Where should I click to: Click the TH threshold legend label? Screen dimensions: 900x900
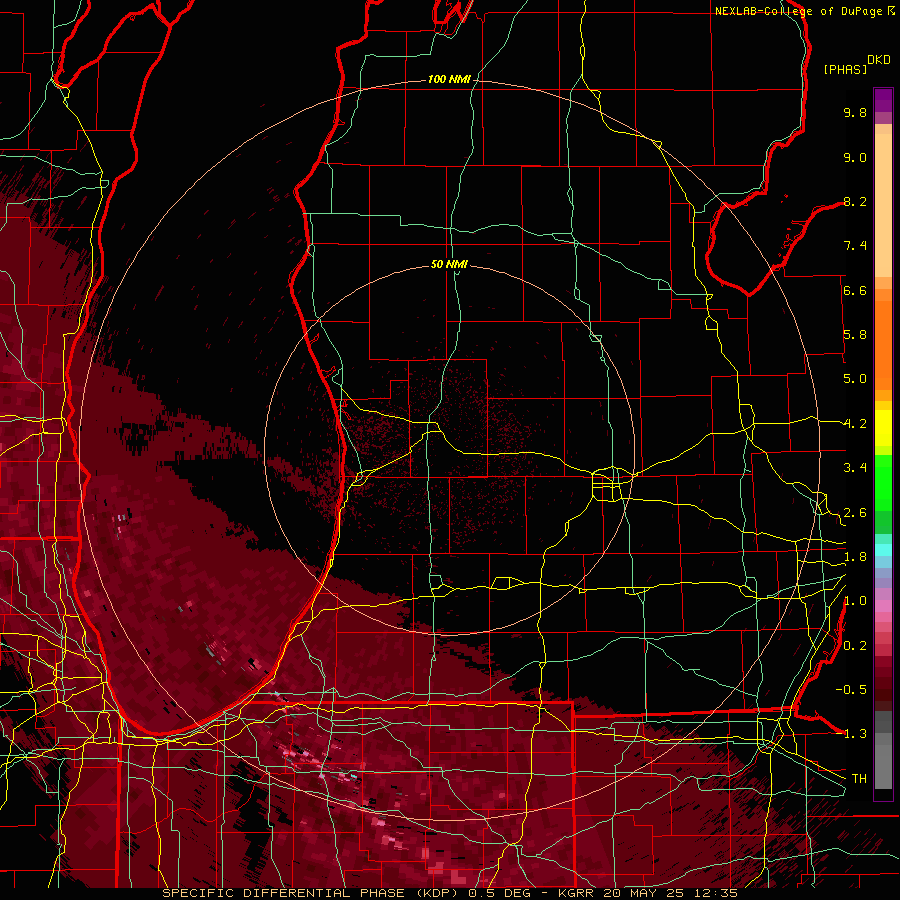pyautogui.click(x=859, y=779)
